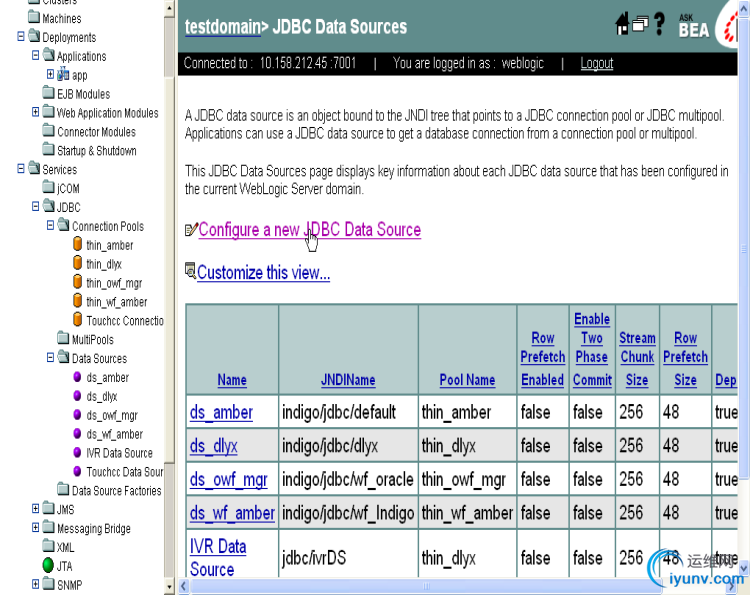
Task: Expand the SNMP tree node
Action: (x=35, y=584)
